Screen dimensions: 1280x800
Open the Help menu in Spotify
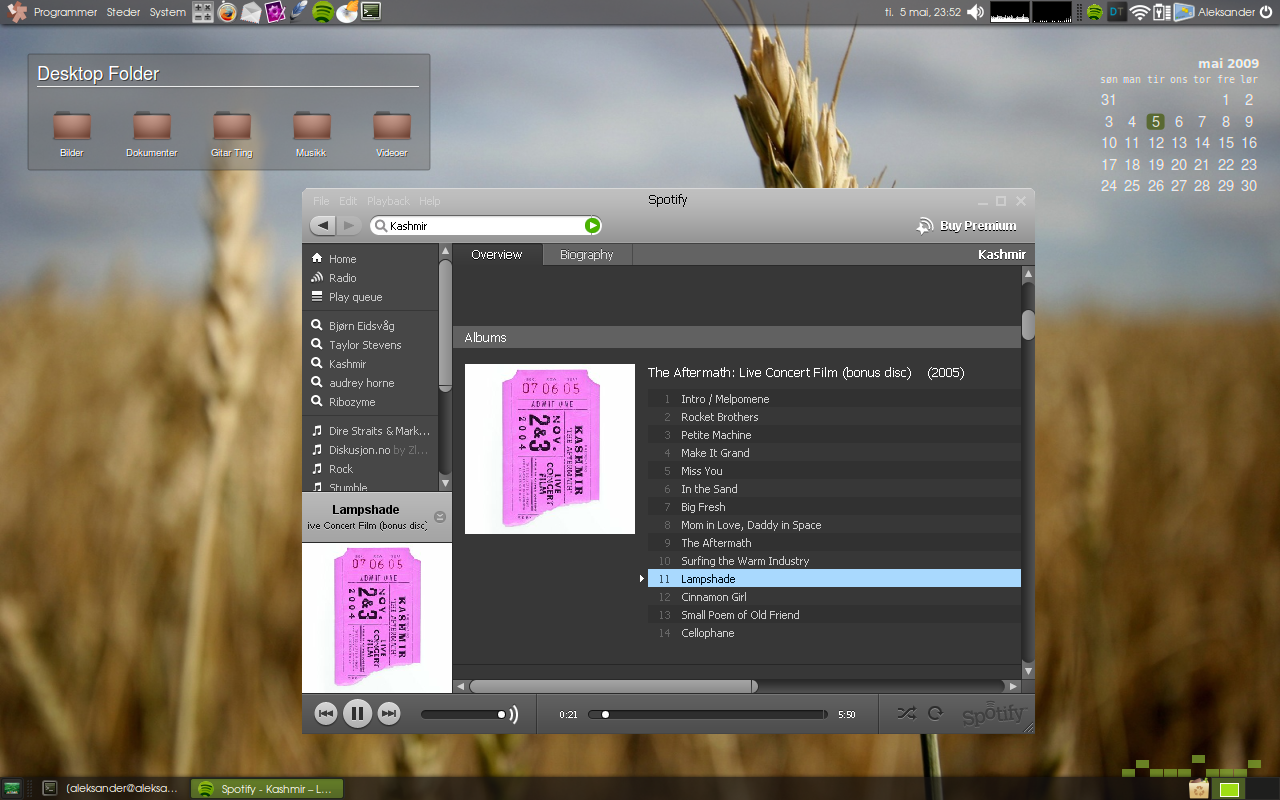click(x=430, y=201)
